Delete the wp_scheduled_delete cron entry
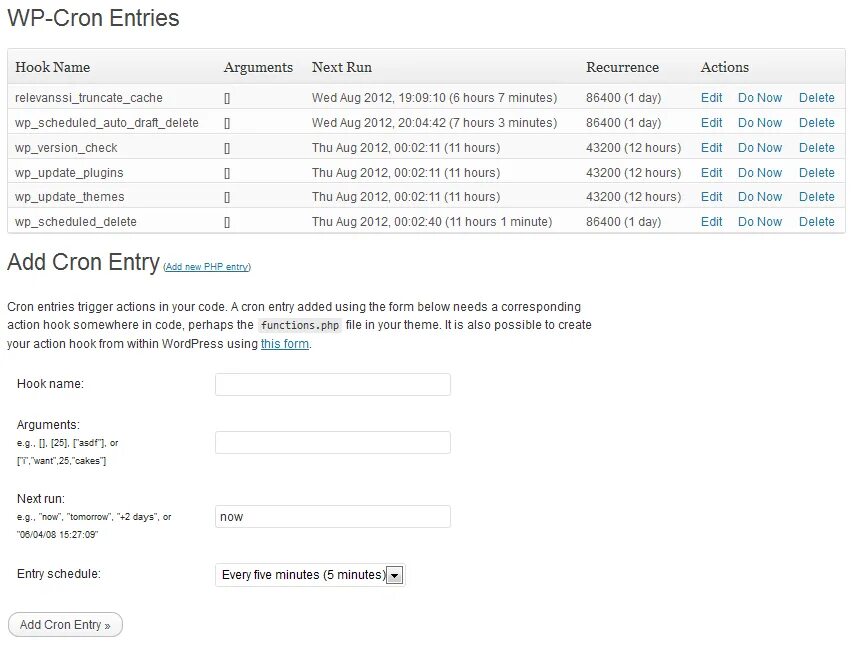853x647 pixels. (816, 222)
